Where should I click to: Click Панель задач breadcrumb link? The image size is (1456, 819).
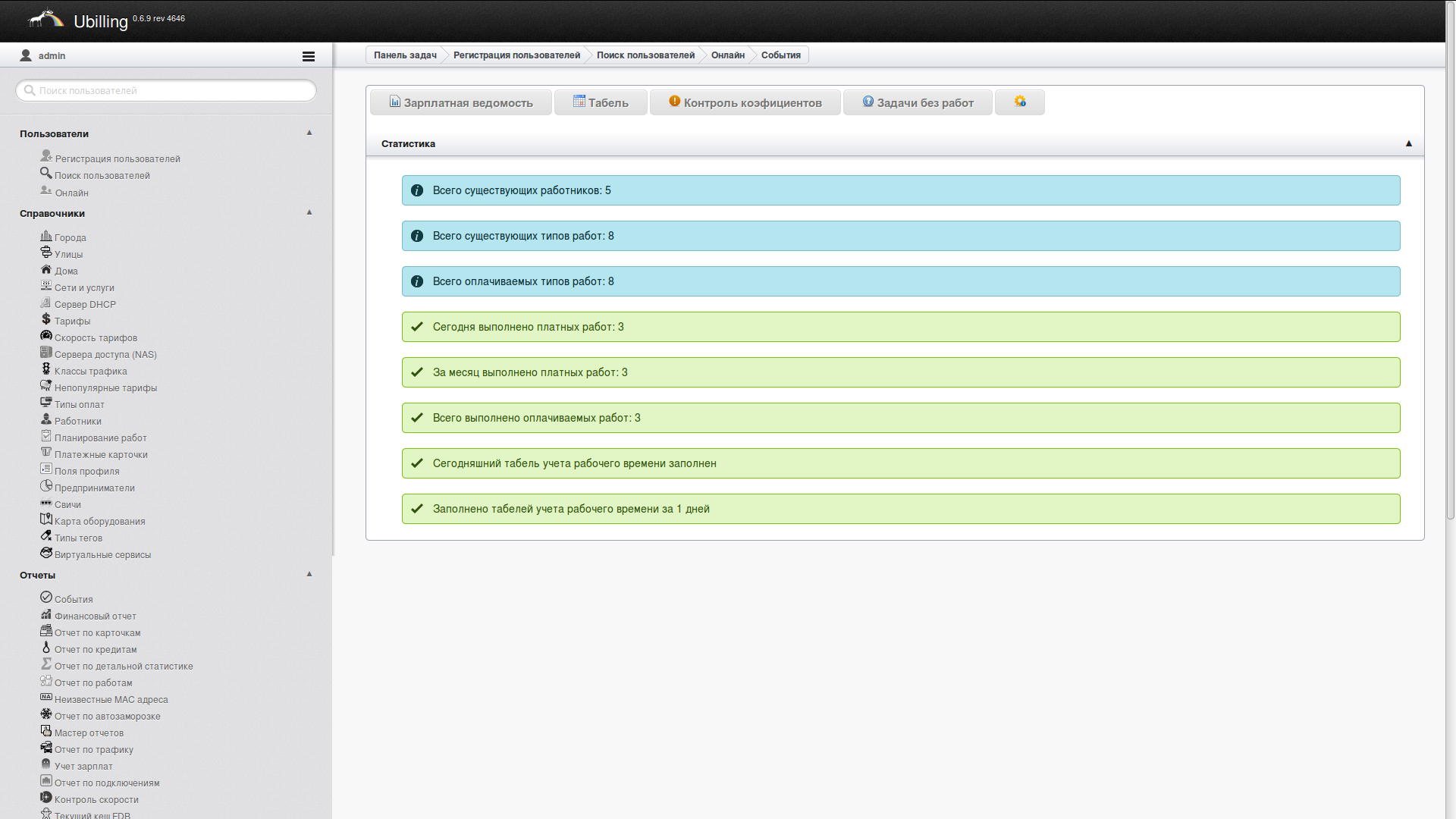(x=405, y=55)
